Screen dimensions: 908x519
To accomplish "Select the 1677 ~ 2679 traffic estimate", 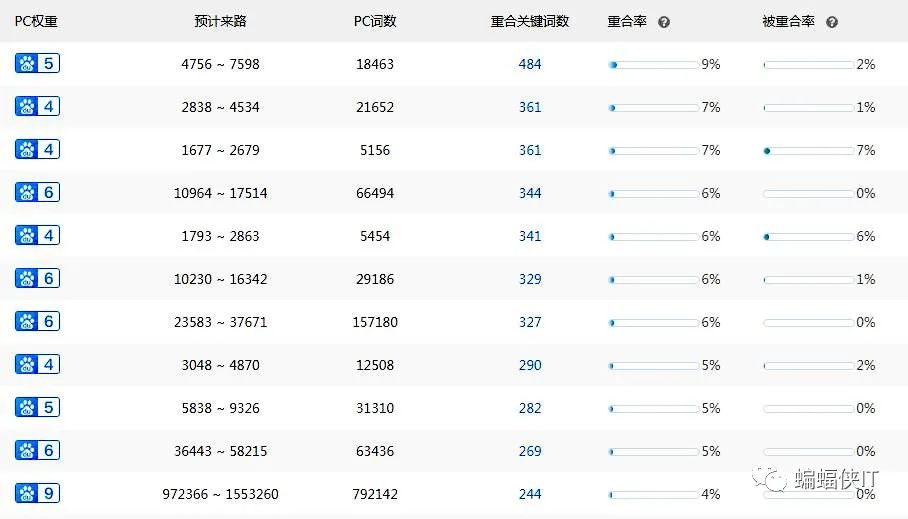I will pyautogui.click(x=220, y=150).
